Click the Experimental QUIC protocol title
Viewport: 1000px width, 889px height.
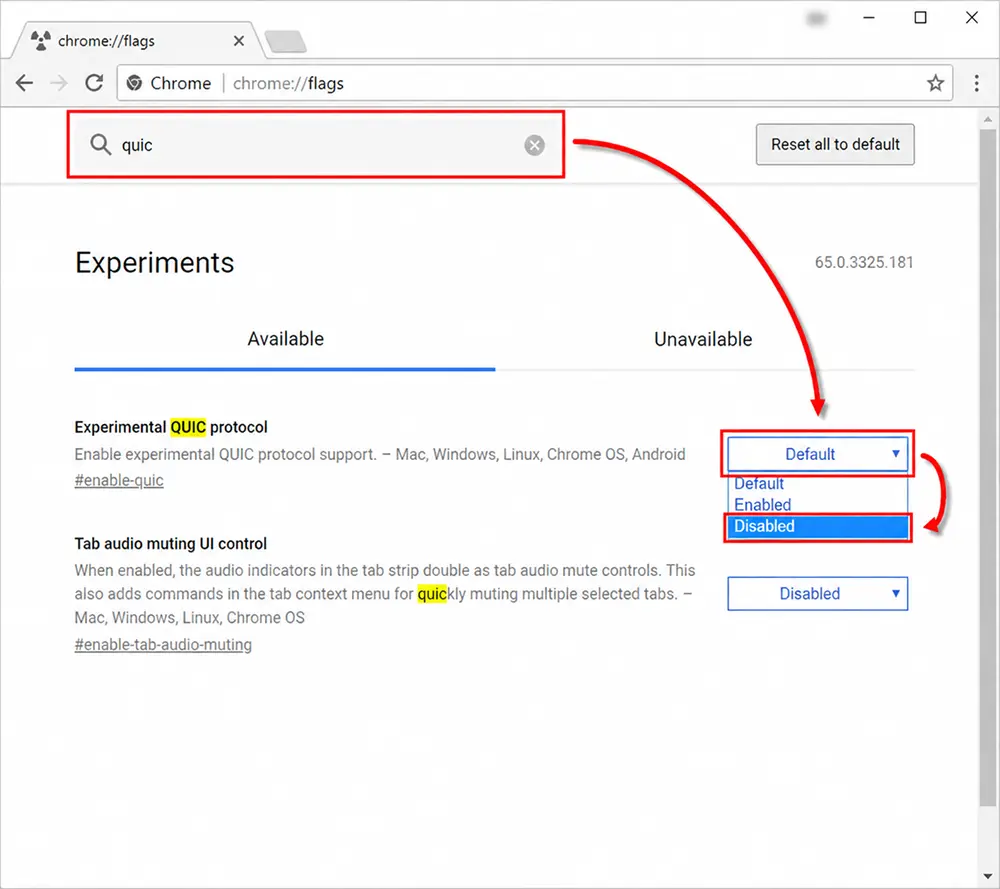click(171, 427)
